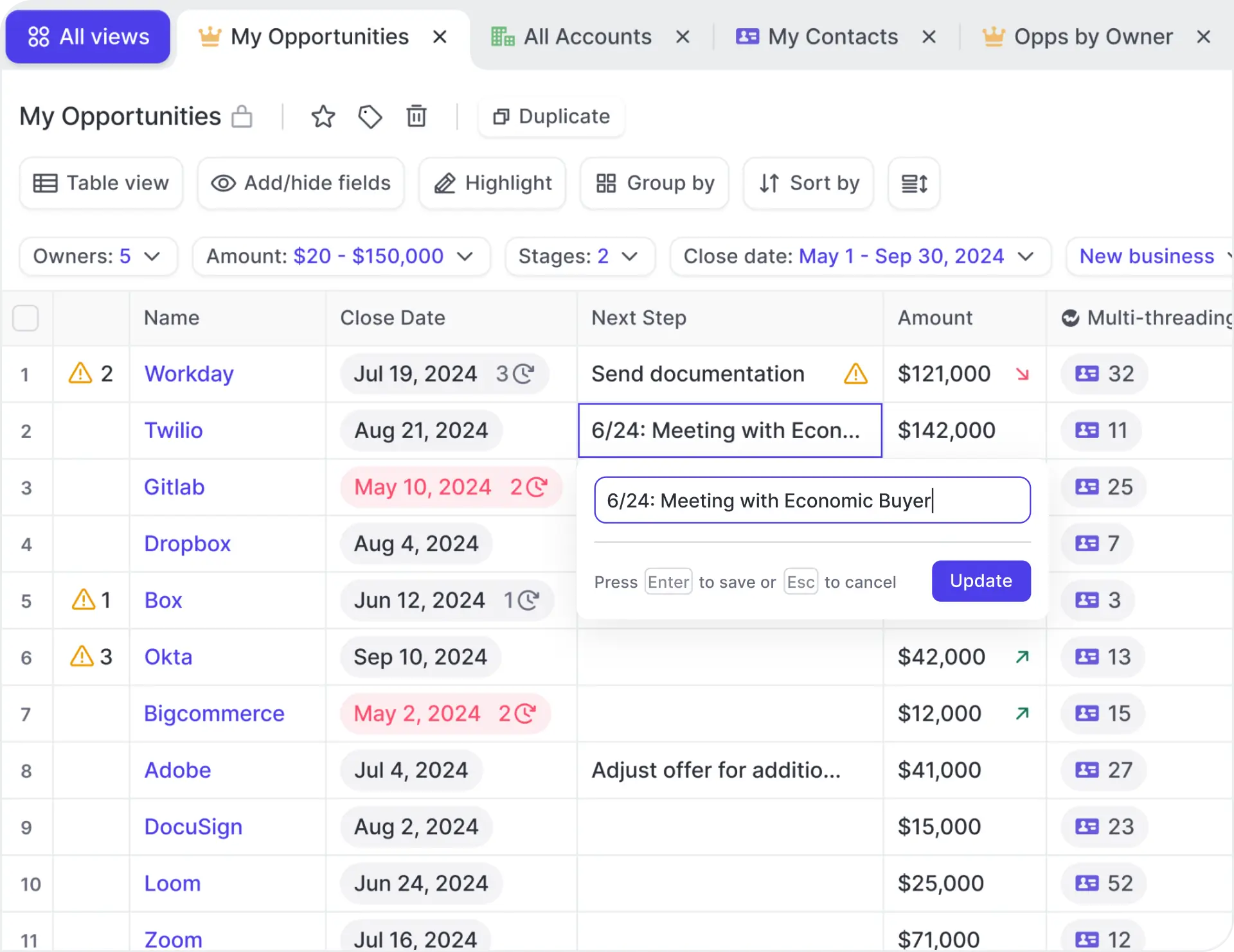Open Add/hide fields with the eye icon
Viewport: 1234px width, 952px height.
tap(300, 183)
